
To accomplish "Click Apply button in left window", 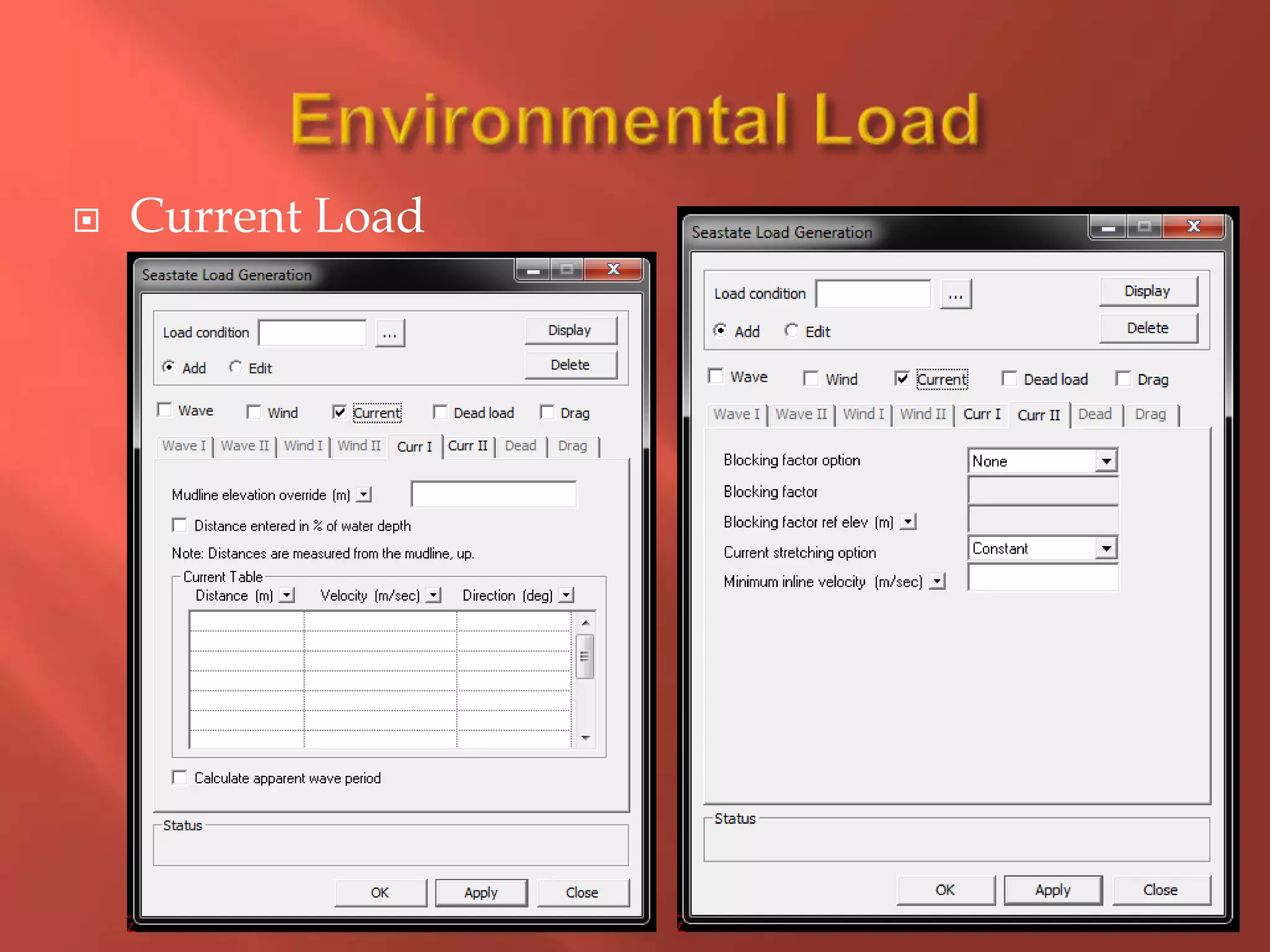I will coord(481,892).
